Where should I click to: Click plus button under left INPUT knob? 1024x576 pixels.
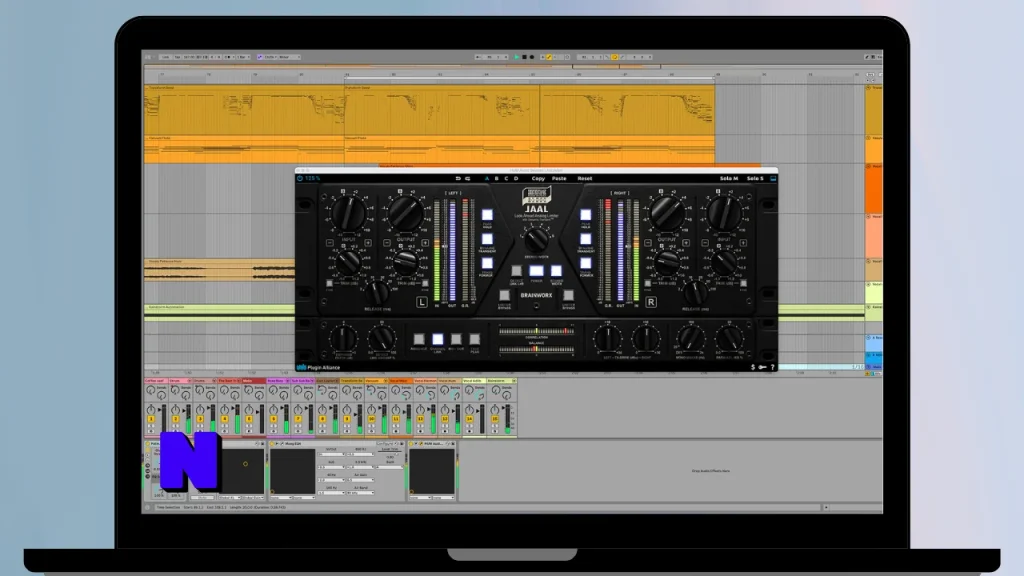point(368,243)
